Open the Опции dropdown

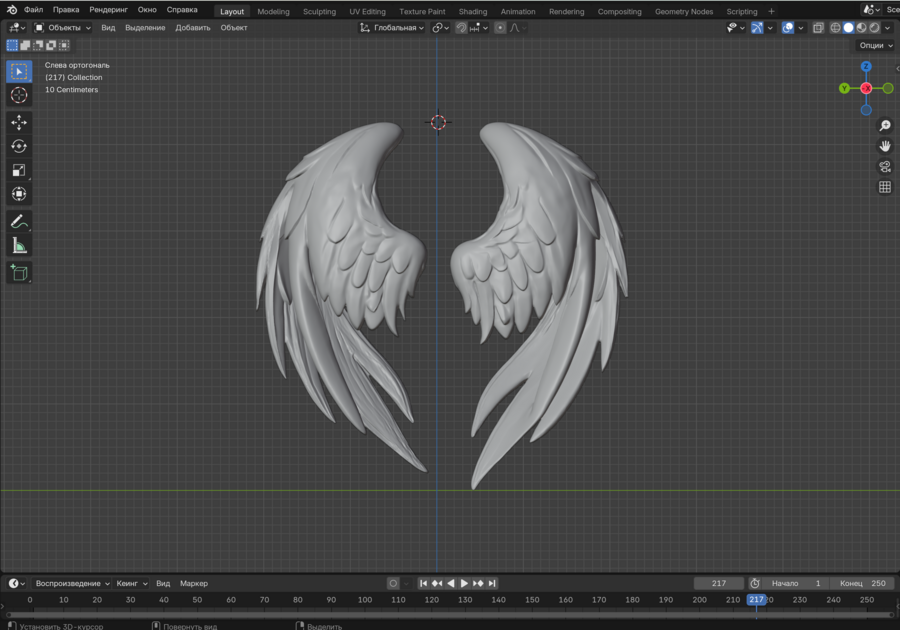[875, 45]
